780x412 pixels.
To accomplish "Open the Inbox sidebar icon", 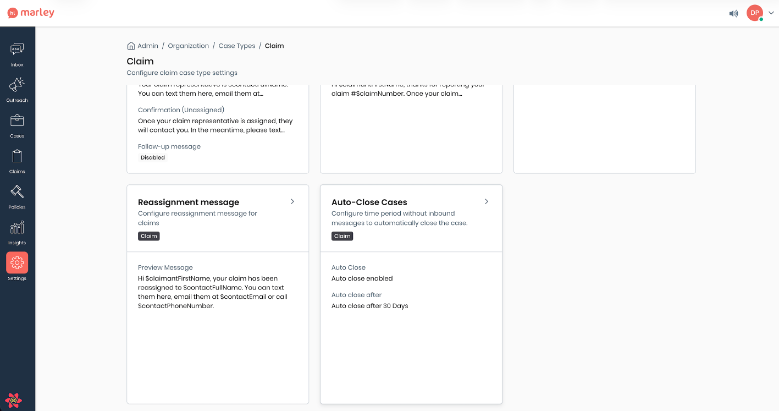I will (17, 50).
